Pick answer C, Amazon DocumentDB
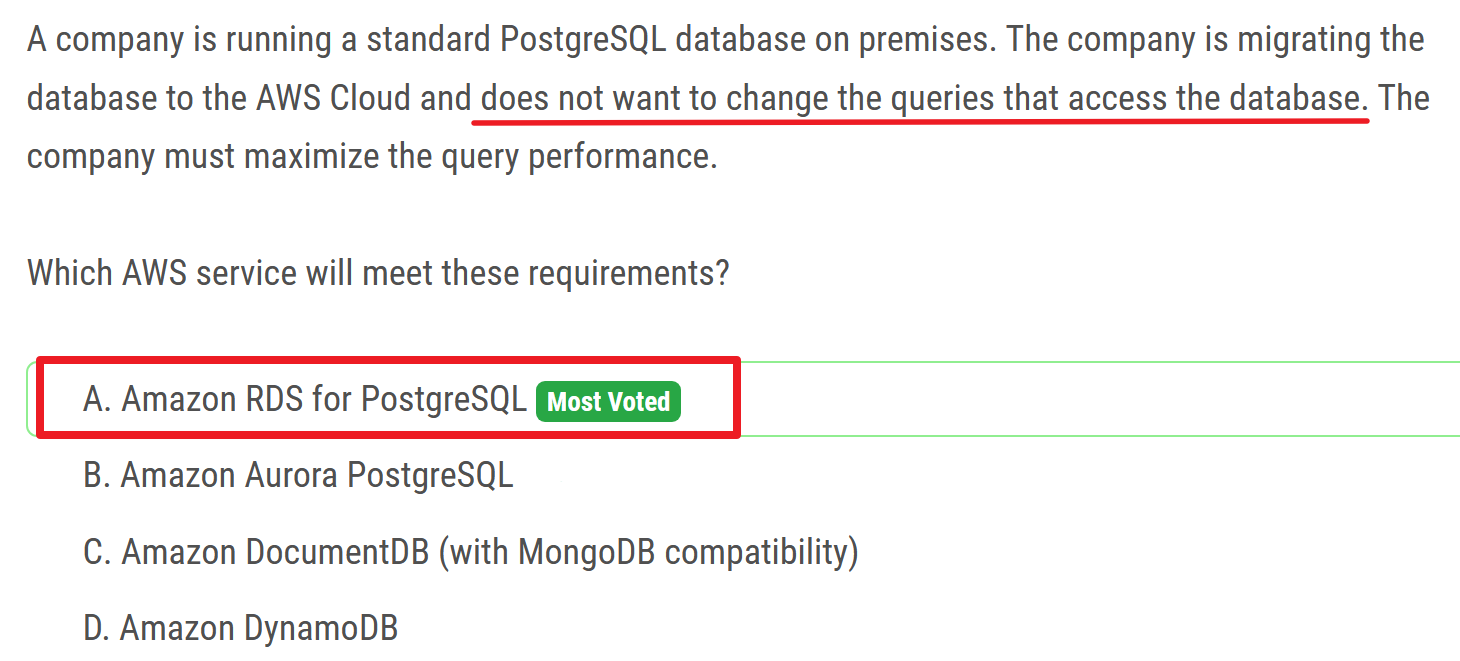This screenshot has width=1460, height=661. [470, 552]
